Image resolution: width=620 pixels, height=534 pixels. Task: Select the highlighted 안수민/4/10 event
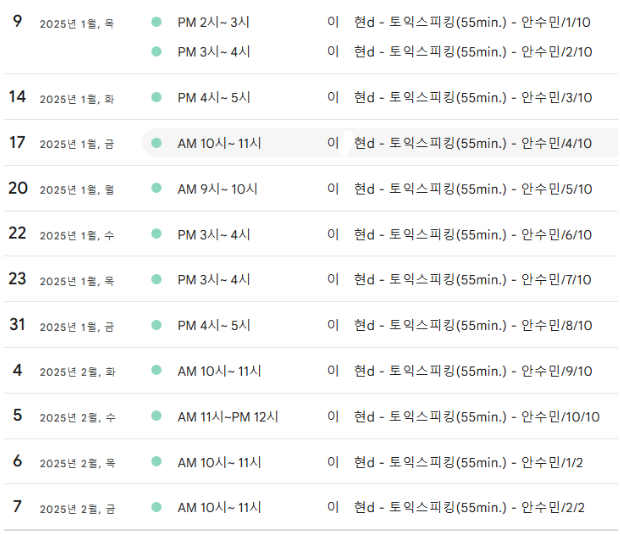(472, 143)
